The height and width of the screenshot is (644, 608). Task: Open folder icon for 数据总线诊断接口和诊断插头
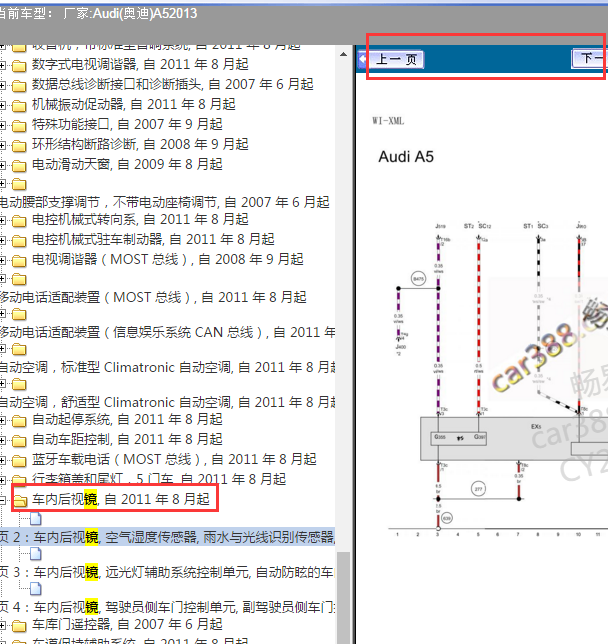coord(19,85)
